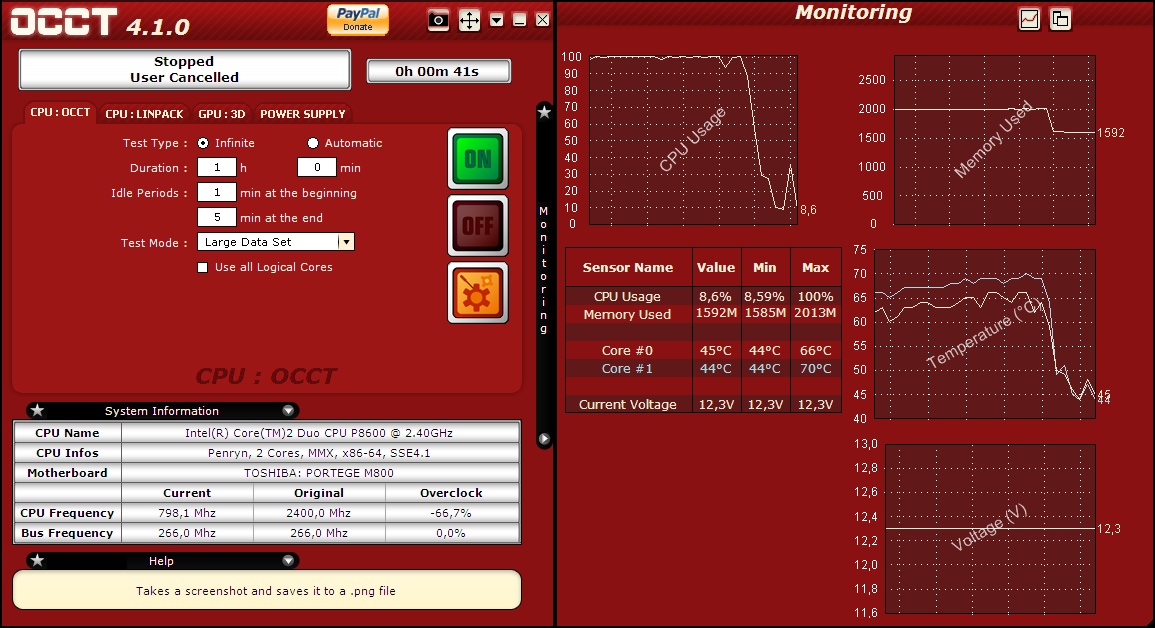Click the Intel Core2 Duo CPU name cell

pos(320,433)
